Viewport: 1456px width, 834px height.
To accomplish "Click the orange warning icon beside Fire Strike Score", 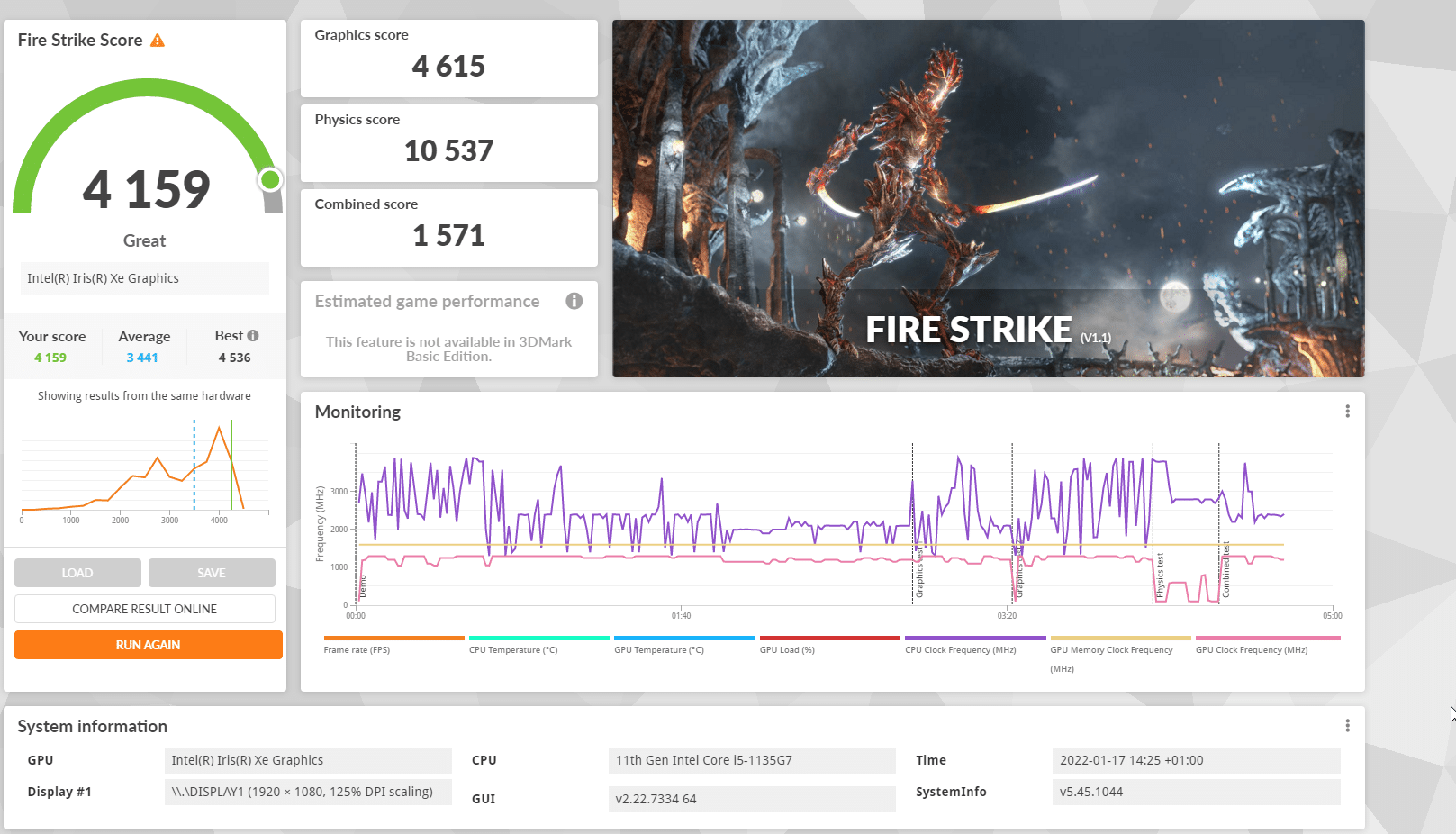I will (x=158, y=41).
